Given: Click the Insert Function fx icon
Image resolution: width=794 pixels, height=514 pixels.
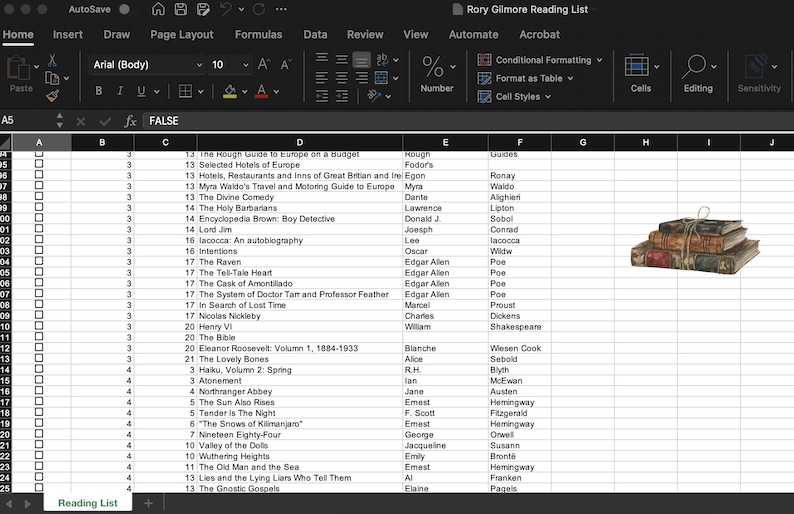Looking at the screenshot, I should click(130, 121).
